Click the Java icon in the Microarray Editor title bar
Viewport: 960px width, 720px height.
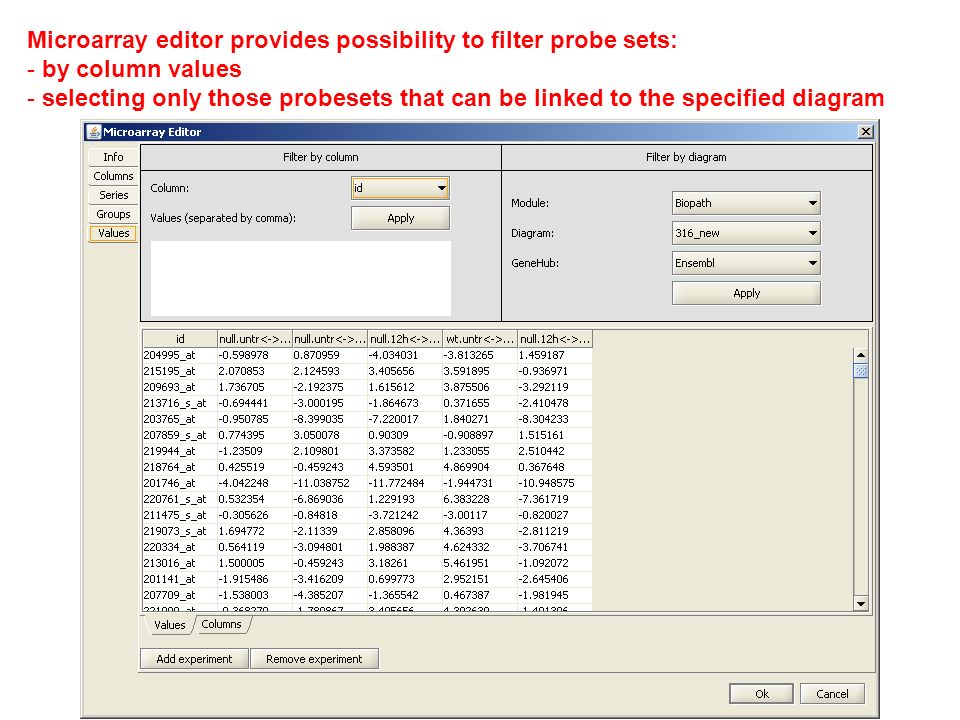point(94,132)
